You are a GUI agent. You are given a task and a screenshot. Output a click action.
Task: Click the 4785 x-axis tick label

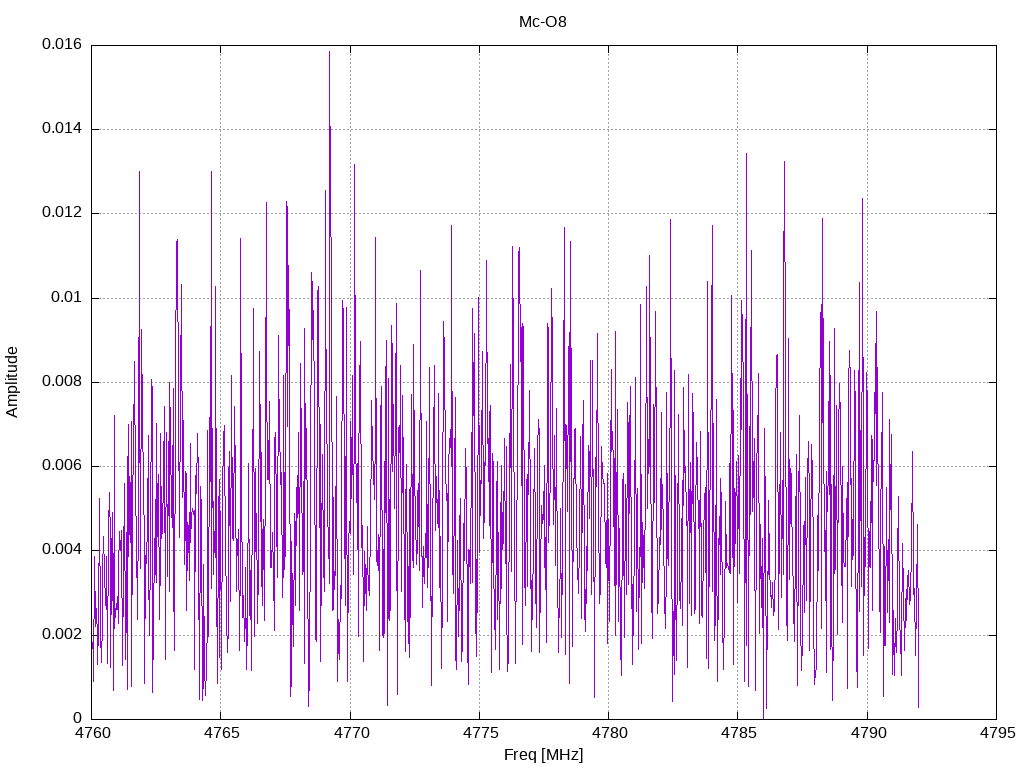[x=739, y=733]
